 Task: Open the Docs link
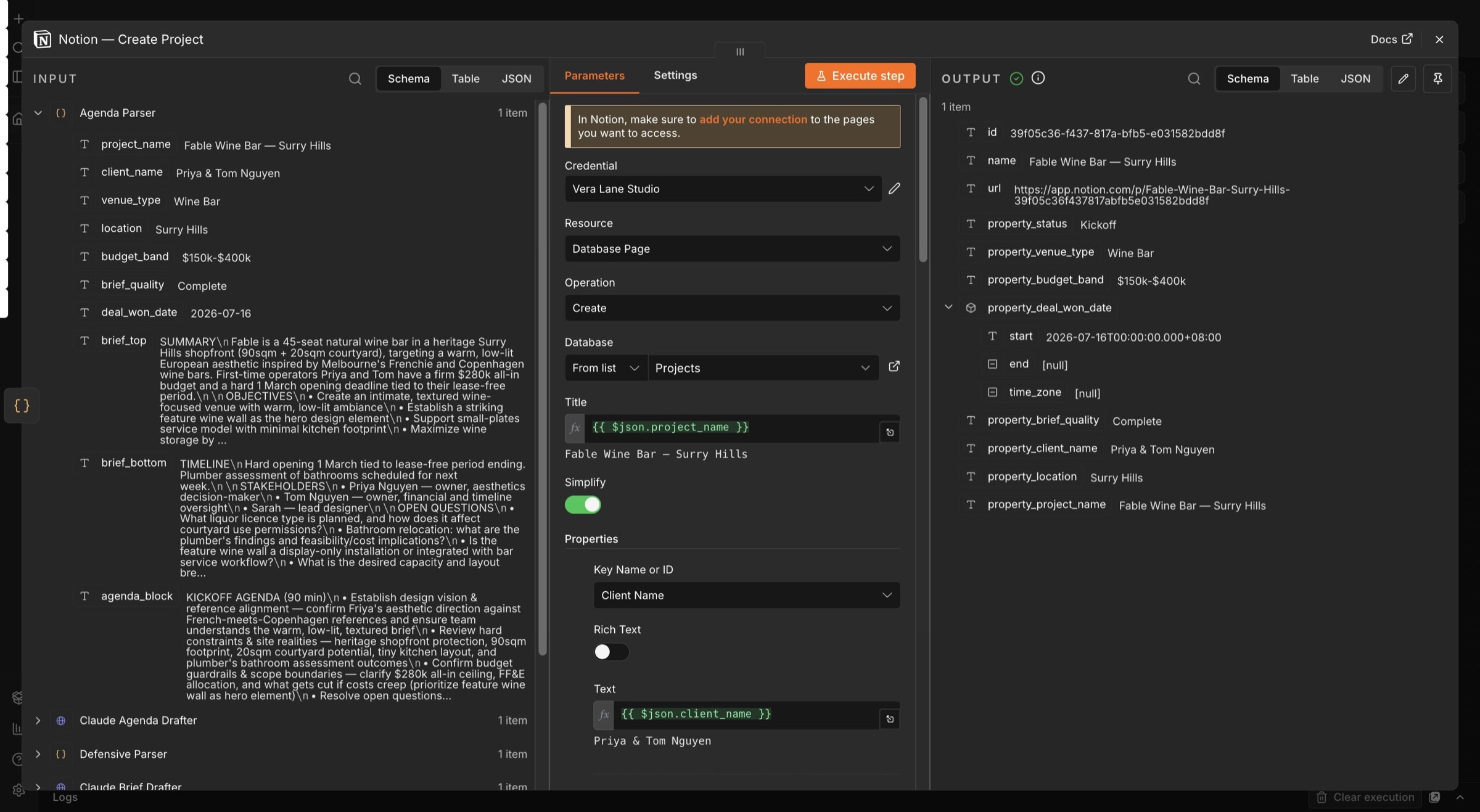pos(1391,39)
